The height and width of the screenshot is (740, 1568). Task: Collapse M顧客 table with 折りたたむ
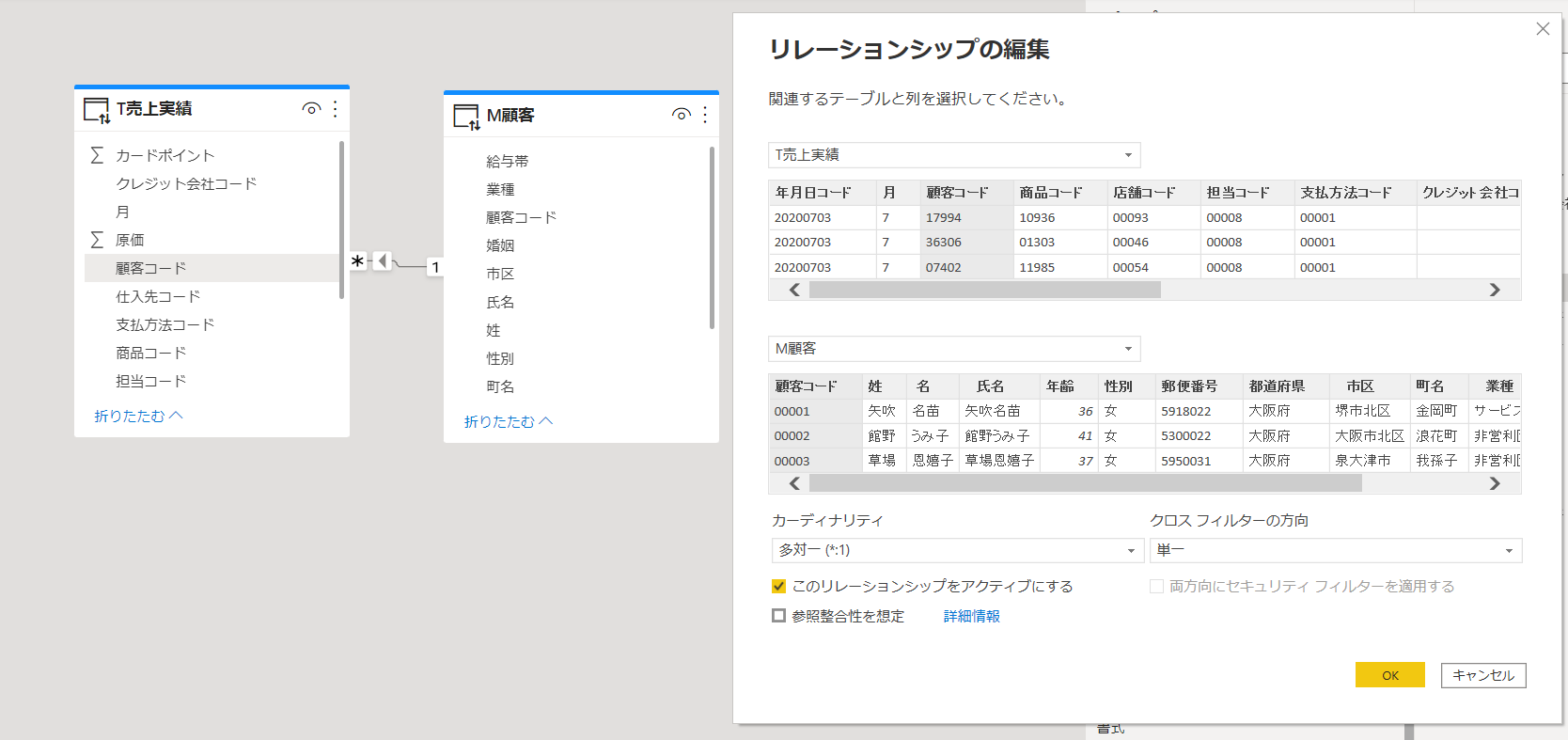tap(508, 421)
